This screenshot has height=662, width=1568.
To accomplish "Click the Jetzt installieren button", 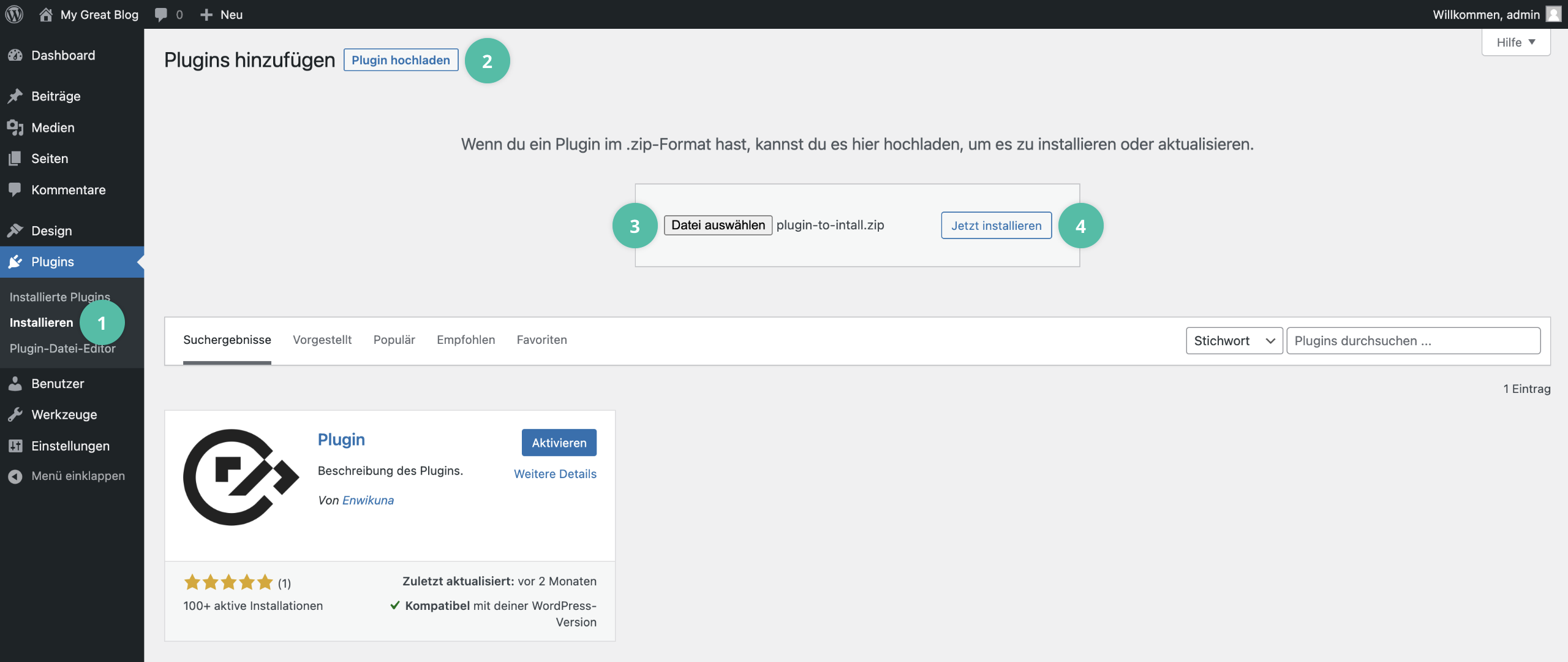I will tap(996, 226).
